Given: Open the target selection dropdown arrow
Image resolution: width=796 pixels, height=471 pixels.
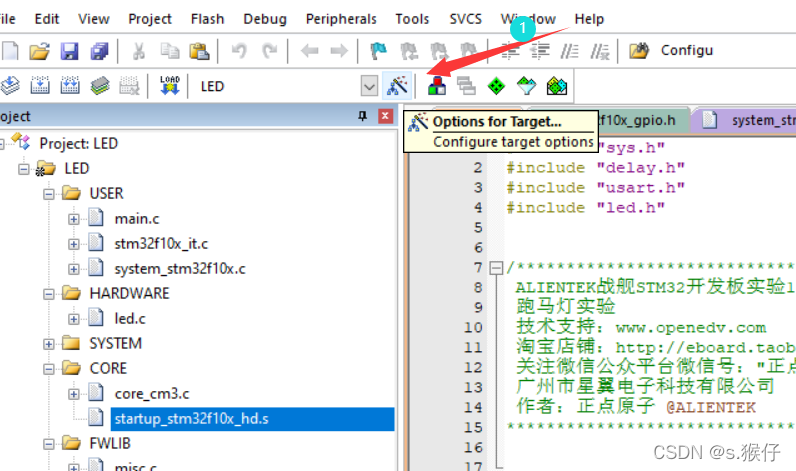Looking at the screenshot, I should click(x=369, y=86).
